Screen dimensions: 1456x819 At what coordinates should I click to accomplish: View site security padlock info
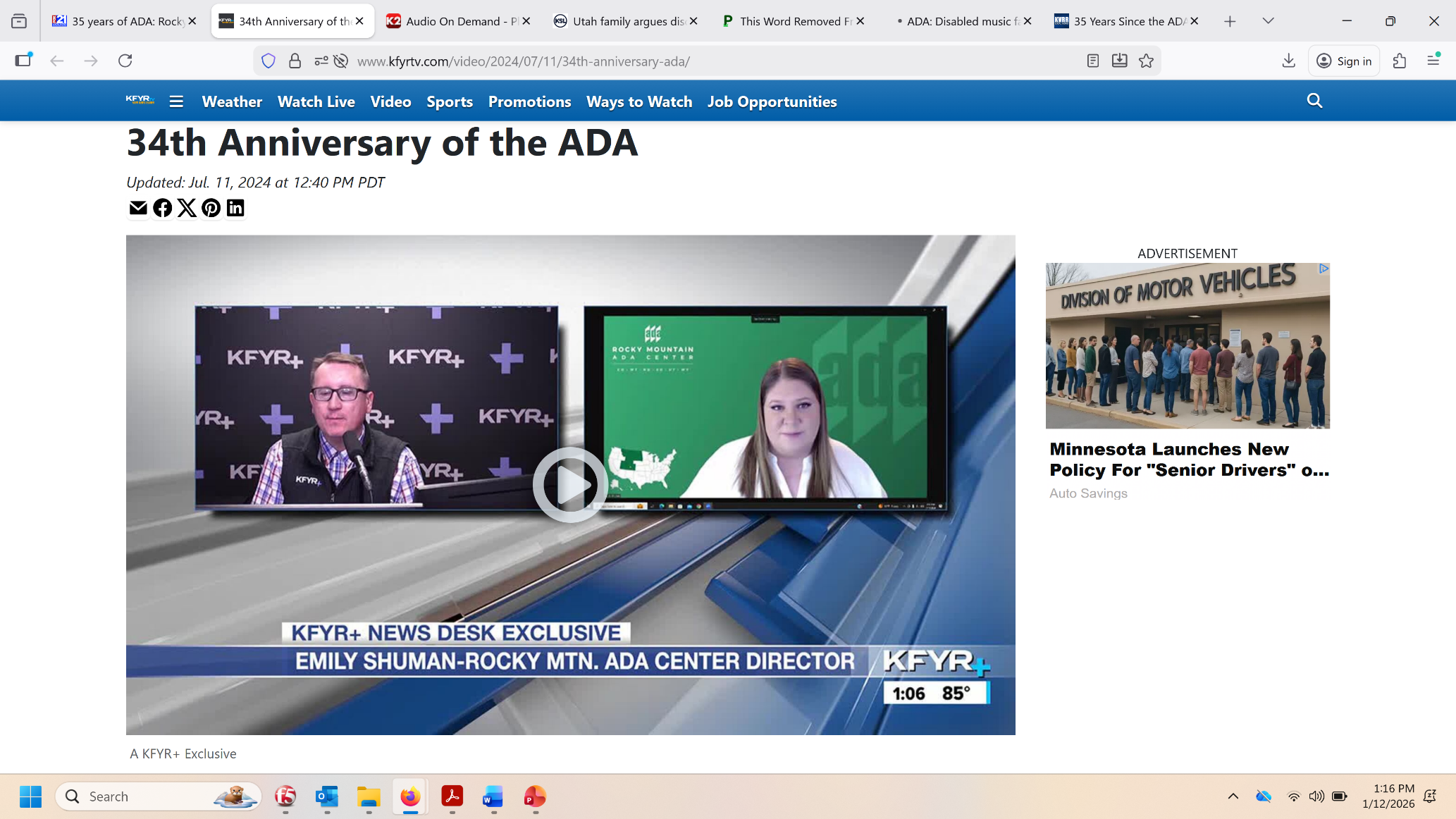pyautogui.click(x=295, y=61)
